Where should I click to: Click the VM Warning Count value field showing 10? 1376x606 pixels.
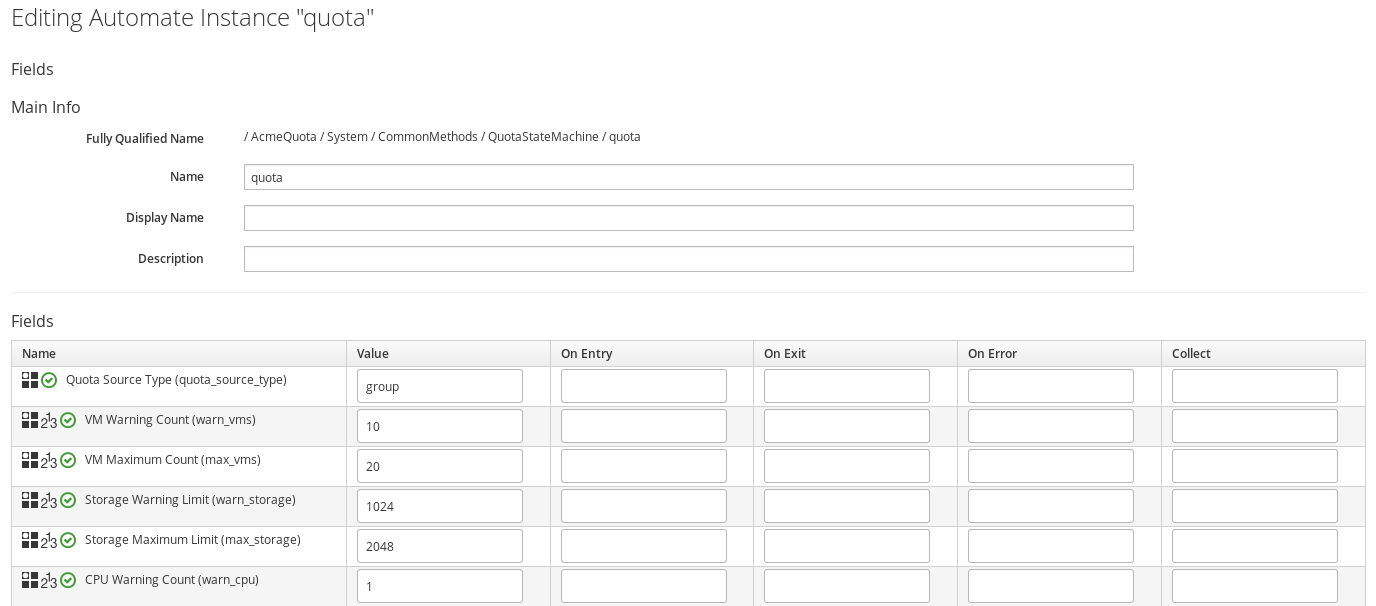[x=439, y=426]
